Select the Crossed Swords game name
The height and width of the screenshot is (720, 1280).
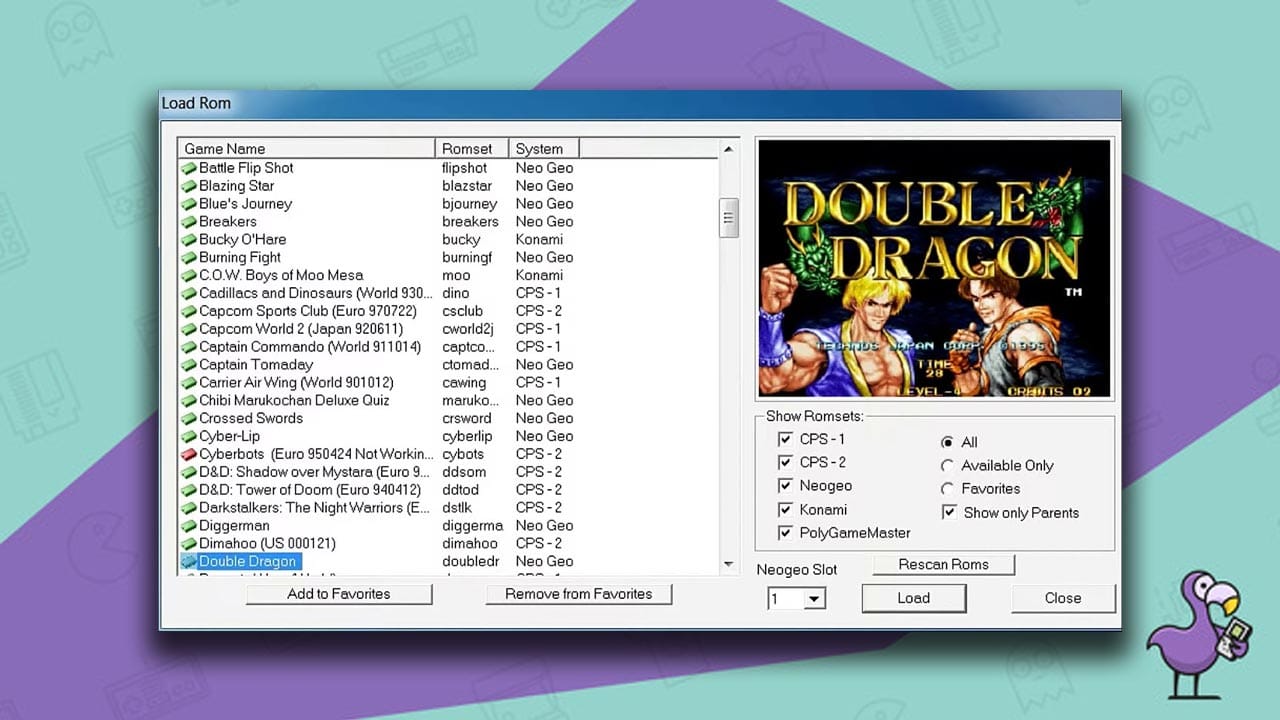251,419
